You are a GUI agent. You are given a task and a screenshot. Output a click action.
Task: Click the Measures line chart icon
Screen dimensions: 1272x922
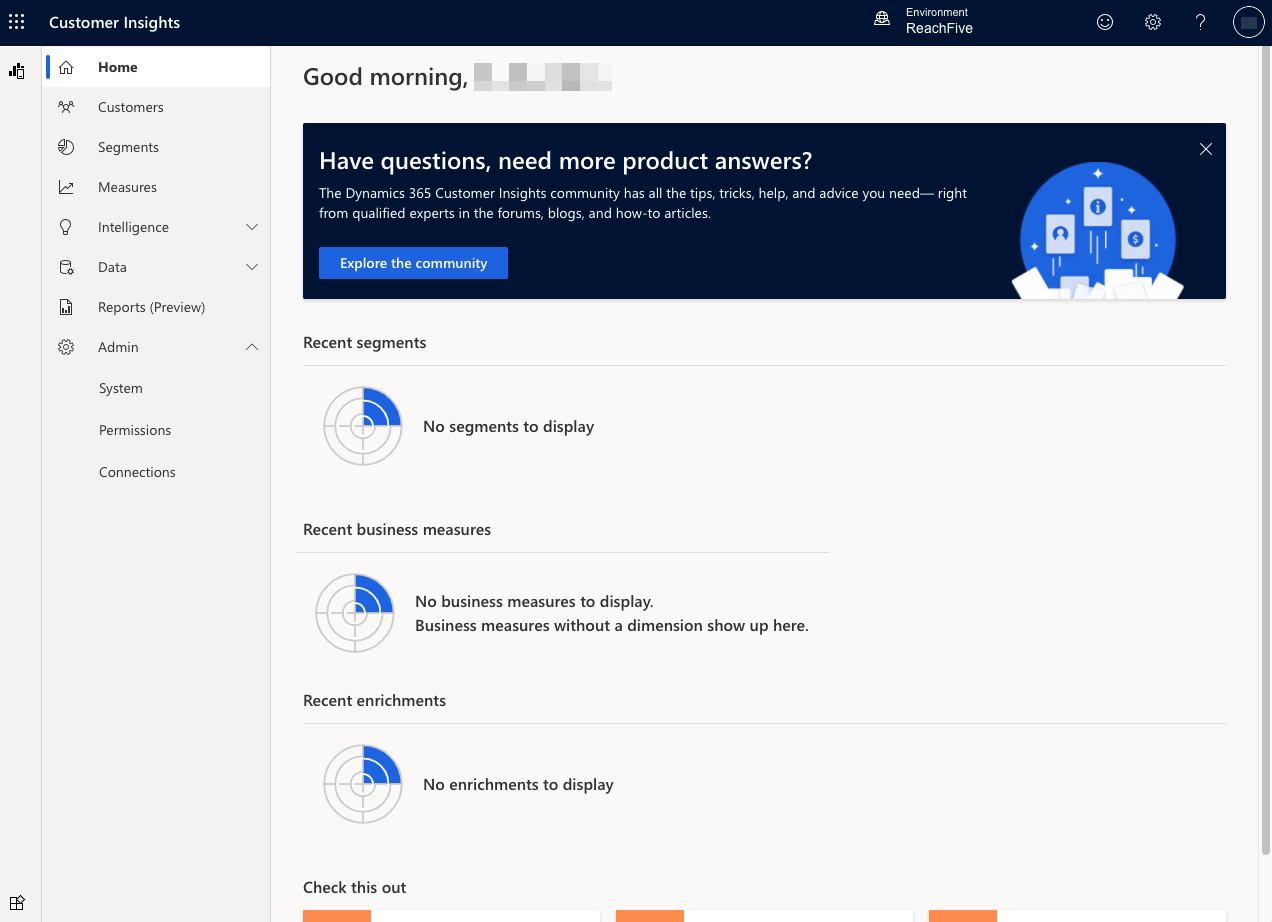pyautogui.click(x=66, y=187)
